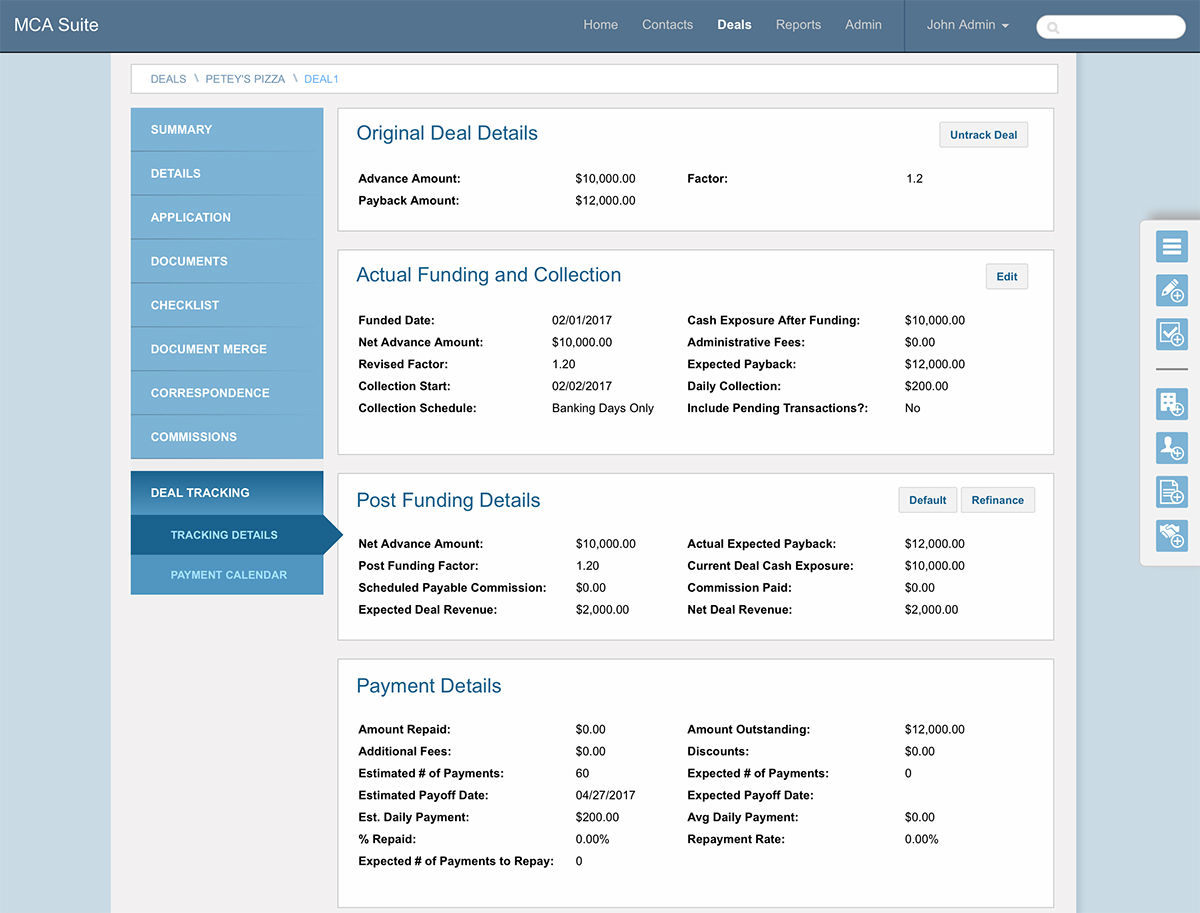The image size is (1200, 913).
Task: Open the Commissions sidebar tab
Action: click(227, 438)
